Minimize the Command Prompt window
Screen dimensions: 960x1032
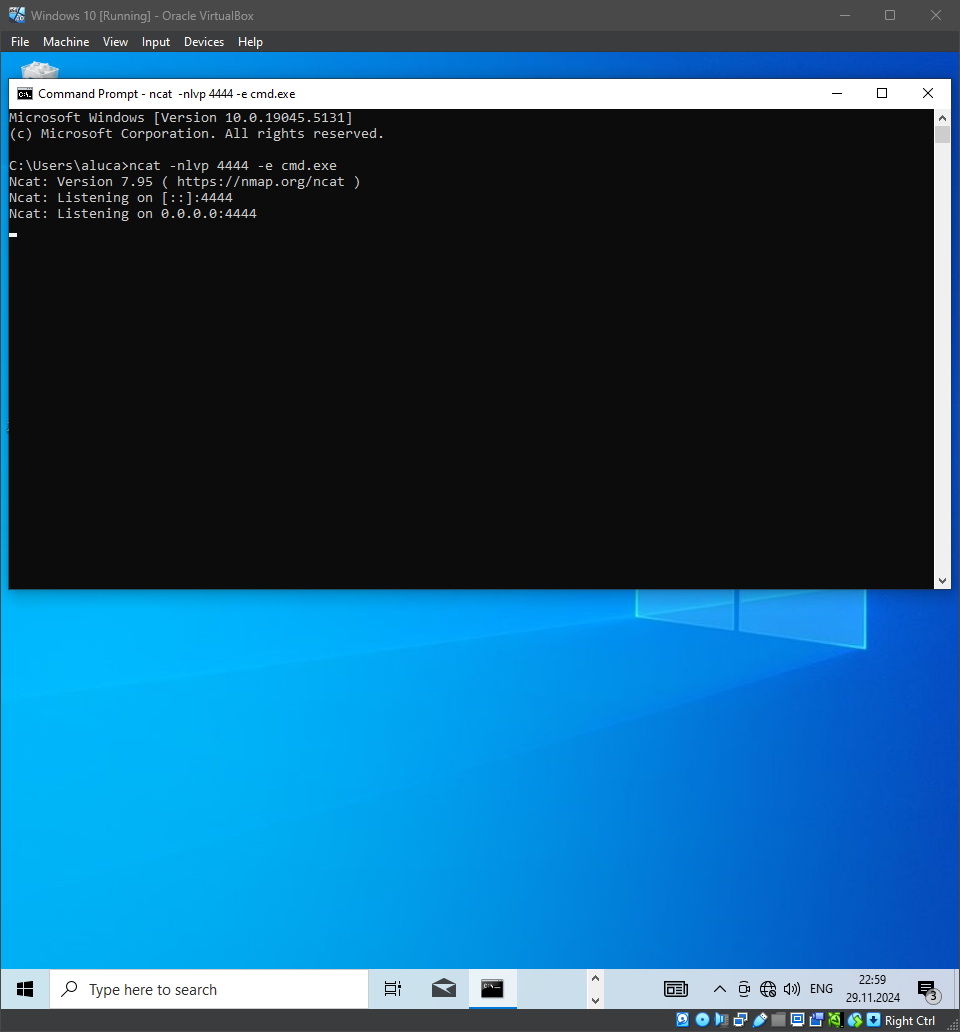837,93
